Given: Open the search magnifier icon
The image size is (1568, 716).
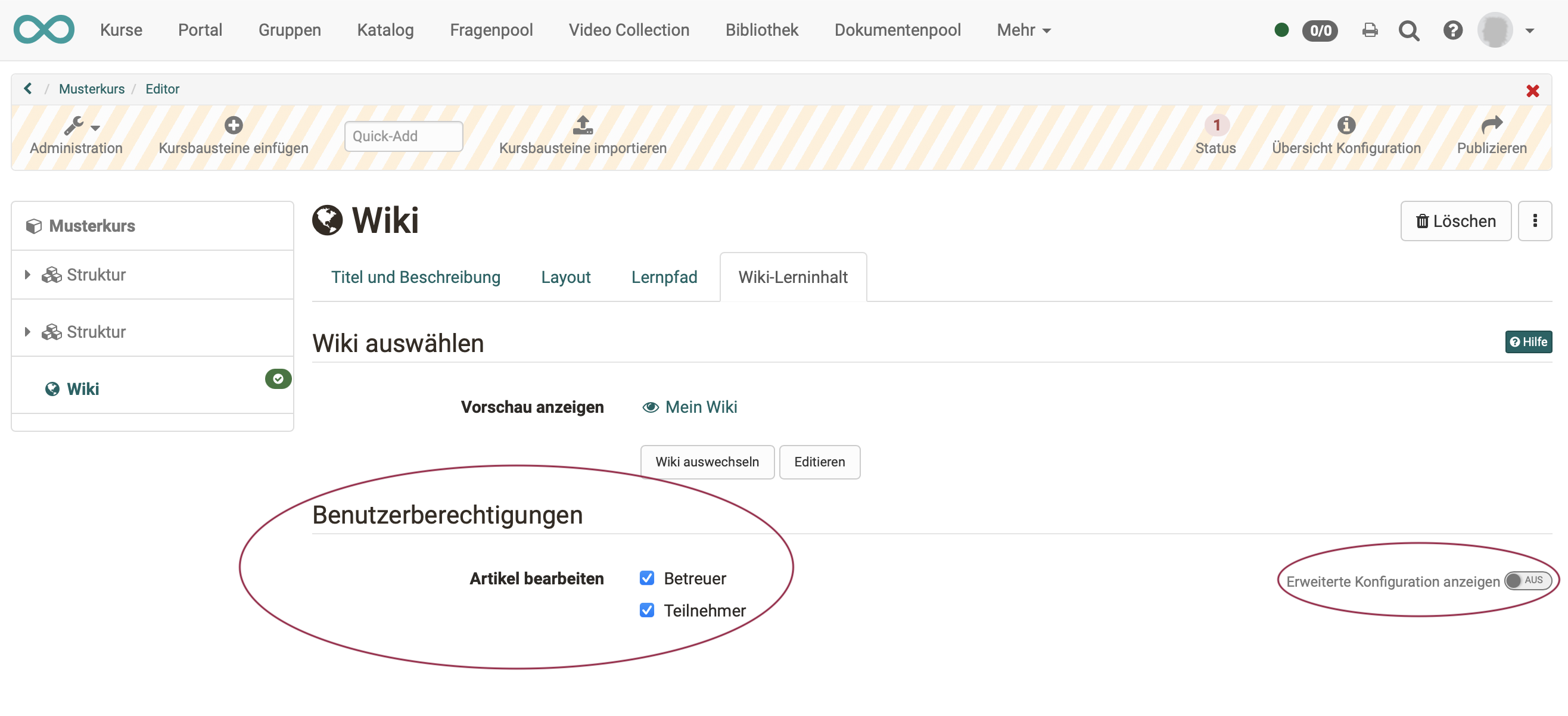Looking at the screenshot, I should coord(1408,30).
